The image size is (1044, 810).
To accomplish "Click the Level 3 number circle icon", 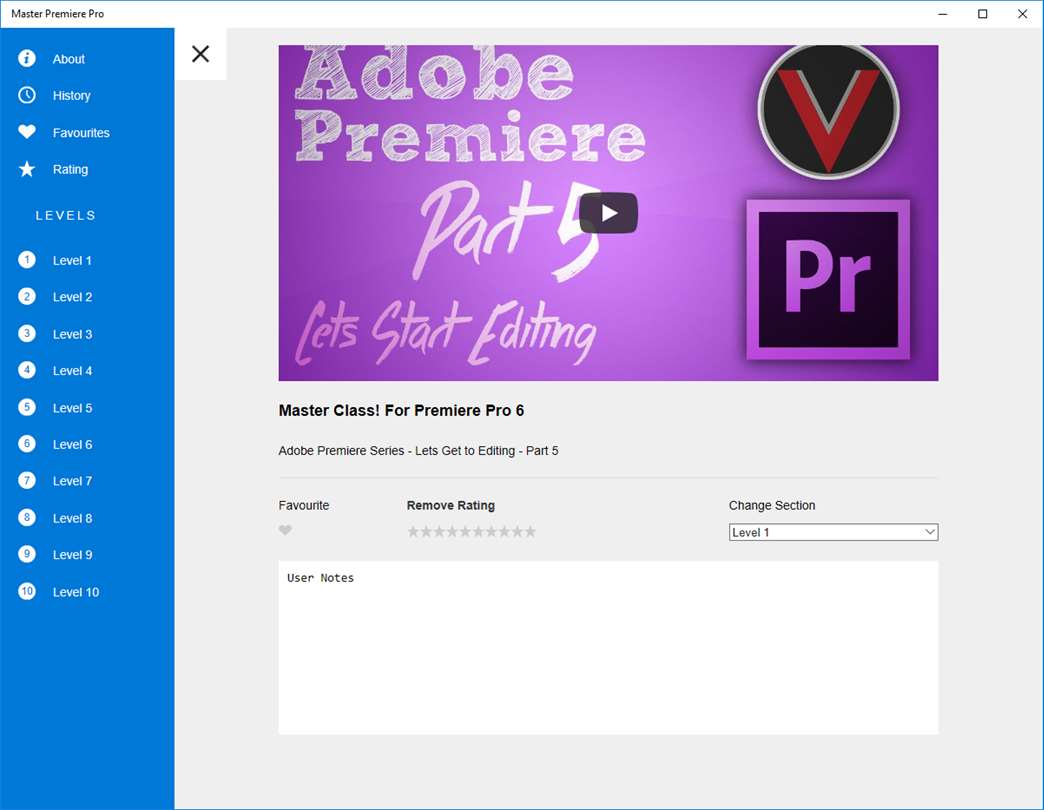I will coord(27,333).
